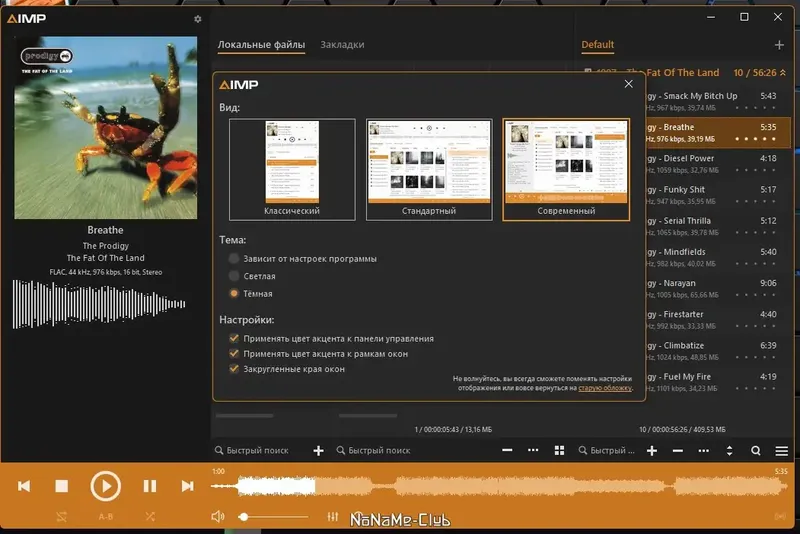The image size is (800, 534).
Task: Mute sound with the speaker icon
Action: (218, 517)
